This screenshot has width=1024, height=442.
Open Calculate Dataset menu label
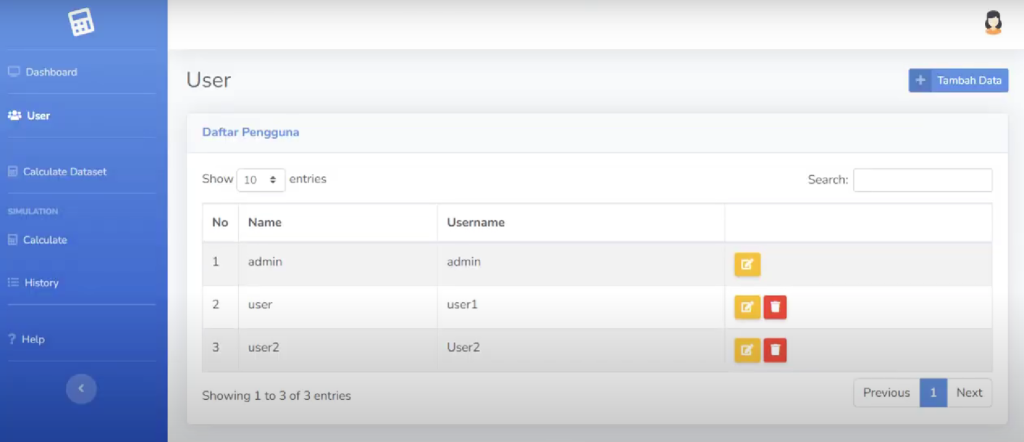click(65, 172)
